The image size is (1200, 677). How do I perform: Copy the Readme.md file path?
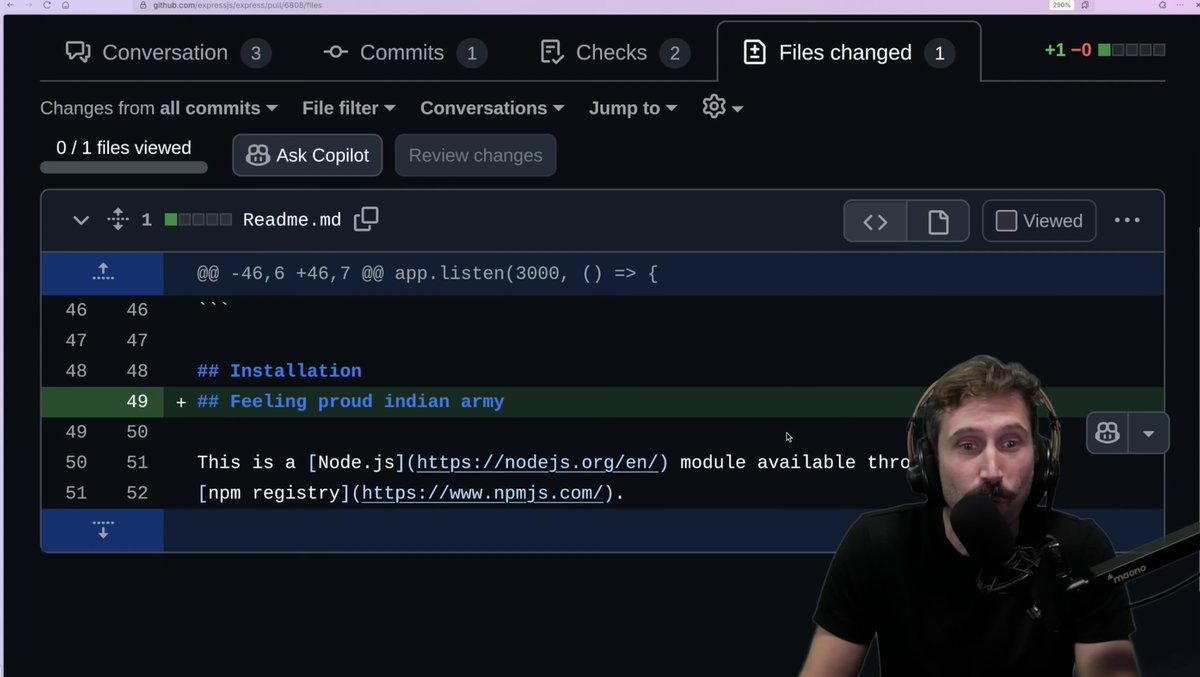click(366, 219)
